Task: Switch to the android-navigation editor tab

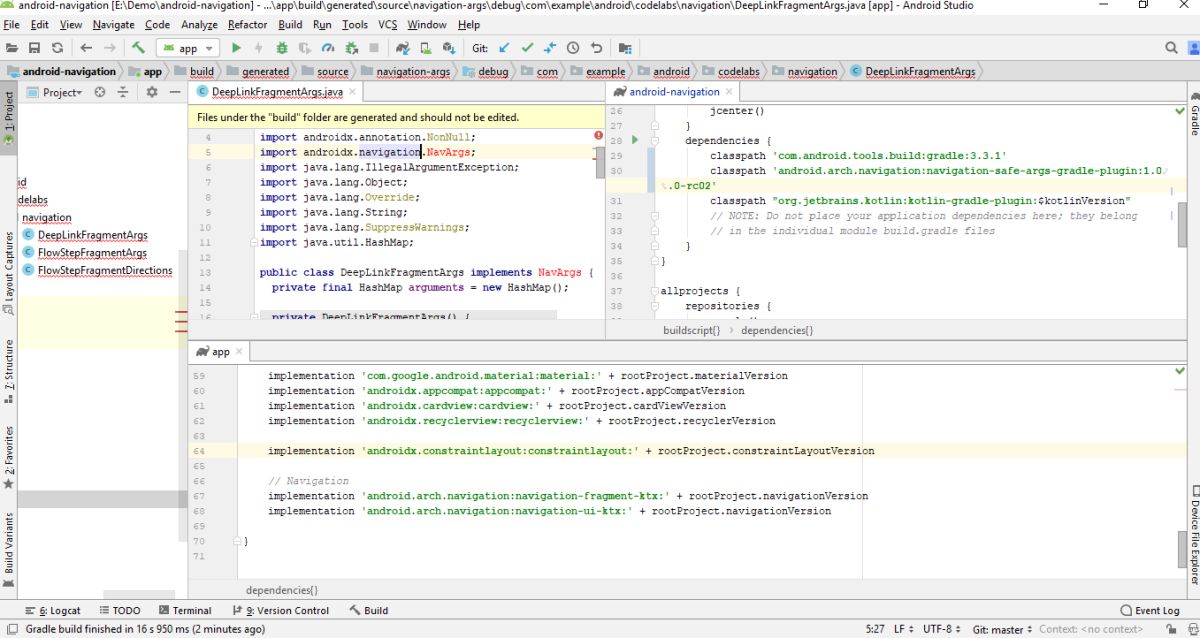Action: tap(672, 92)
